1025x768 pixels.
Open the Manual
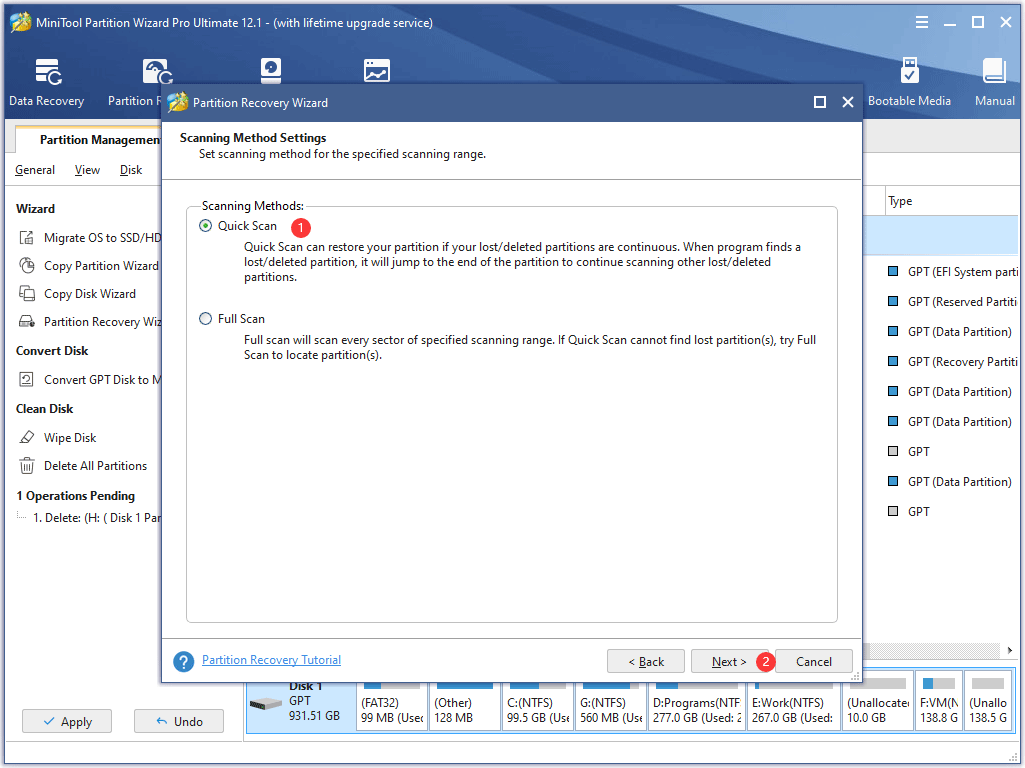point(994,82)
